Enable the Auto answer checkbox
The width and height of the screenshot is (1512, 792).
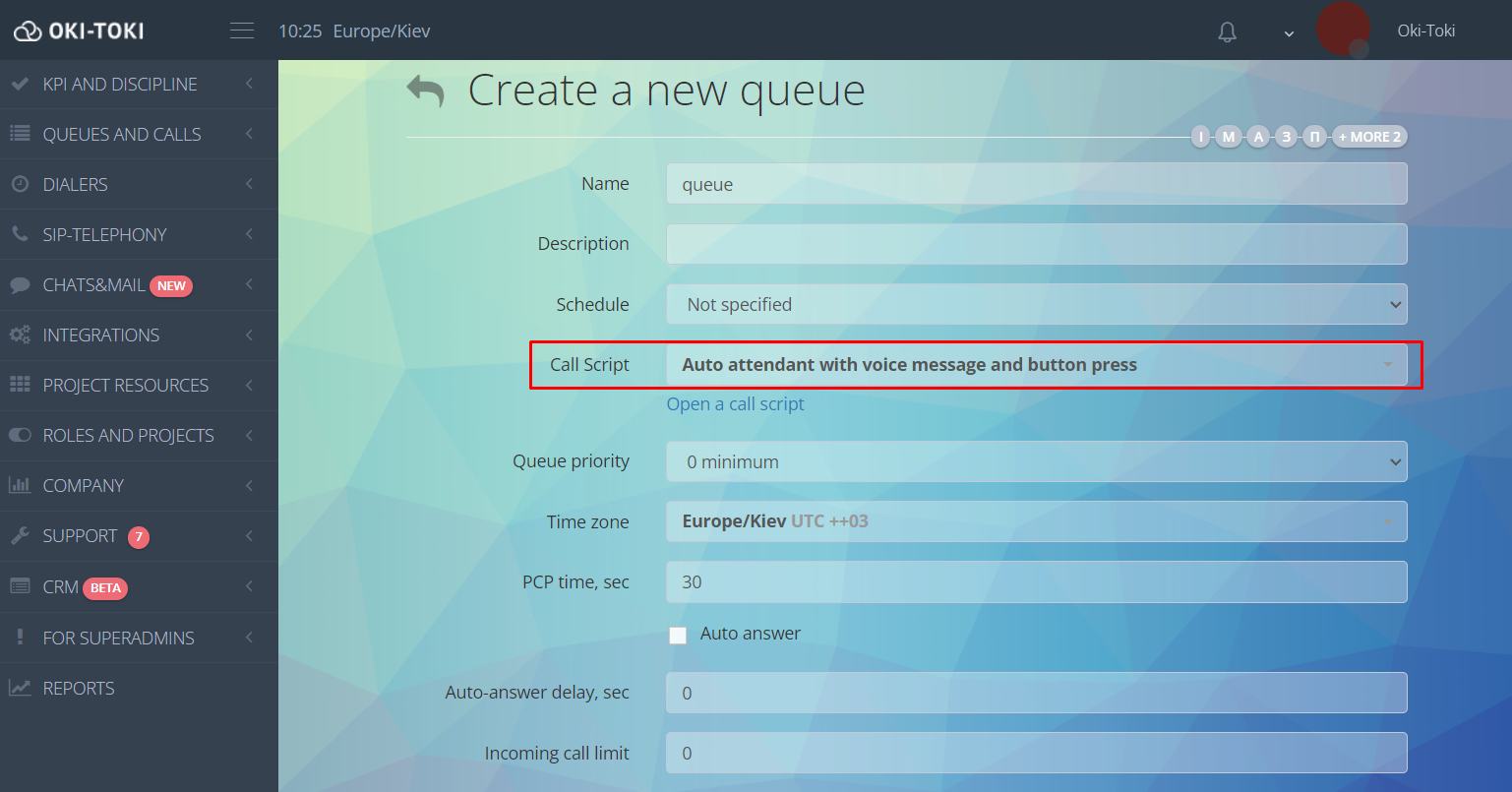click(678, 635)
